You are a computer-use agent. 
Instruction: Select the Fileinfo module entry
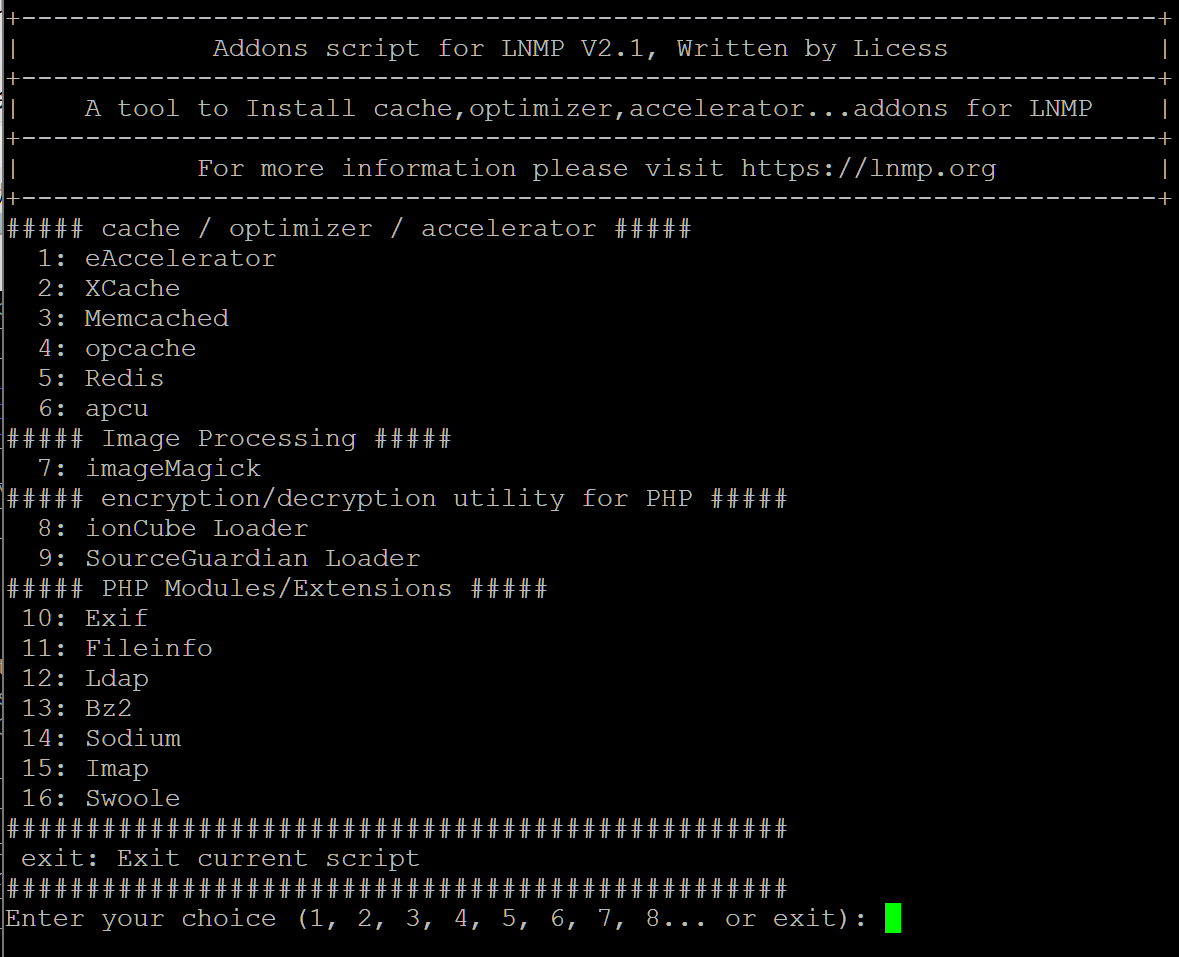tap(148, 648)
